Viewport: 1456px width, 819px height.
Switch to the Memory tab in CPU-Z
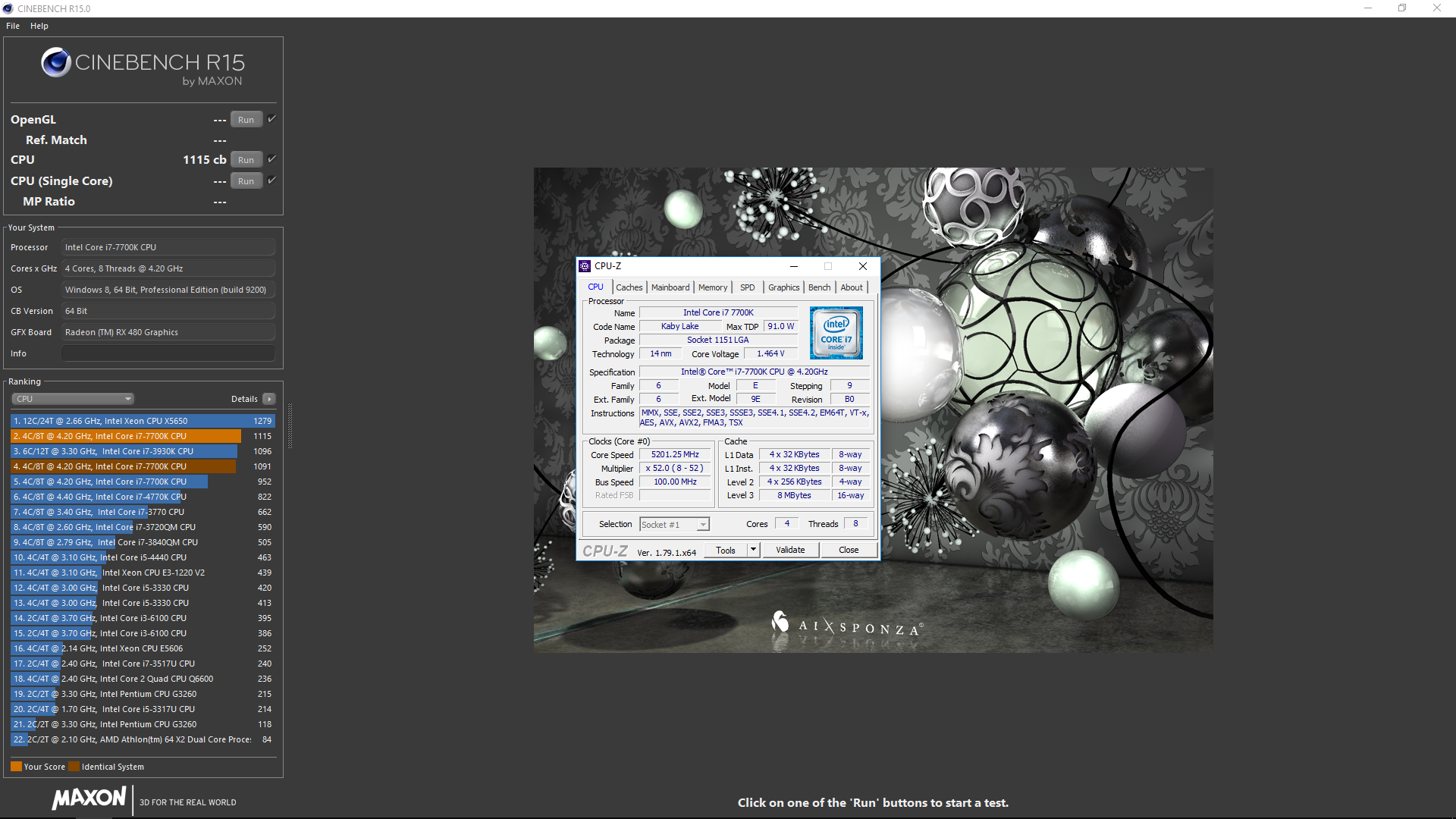(x=713, y=287)
